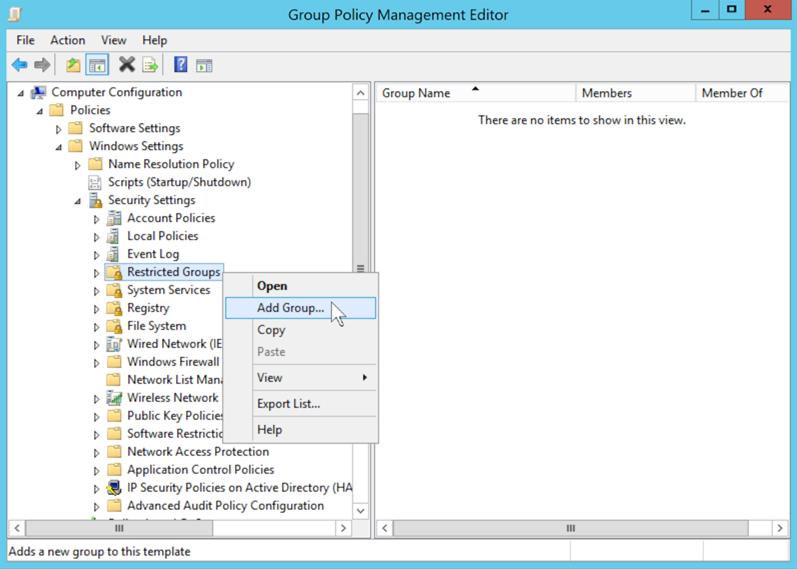Open the Action menu in menu bar
This screenshot has height=569, width=797.
pyautogui.click(x=67, y=40)
